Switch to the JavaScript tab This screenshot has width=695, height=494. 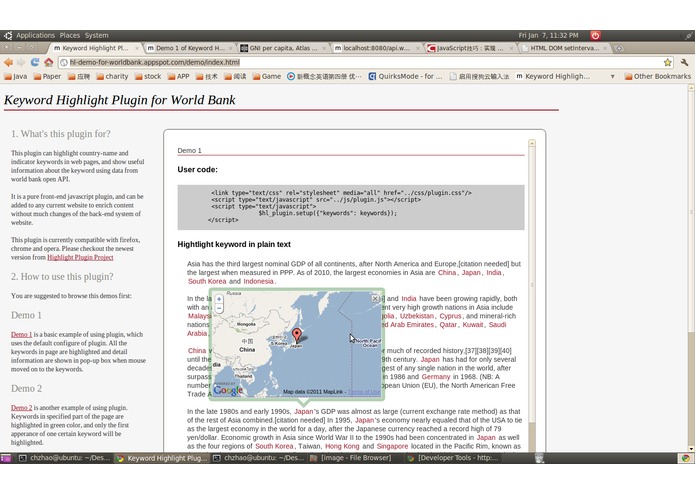pos(471,48)
